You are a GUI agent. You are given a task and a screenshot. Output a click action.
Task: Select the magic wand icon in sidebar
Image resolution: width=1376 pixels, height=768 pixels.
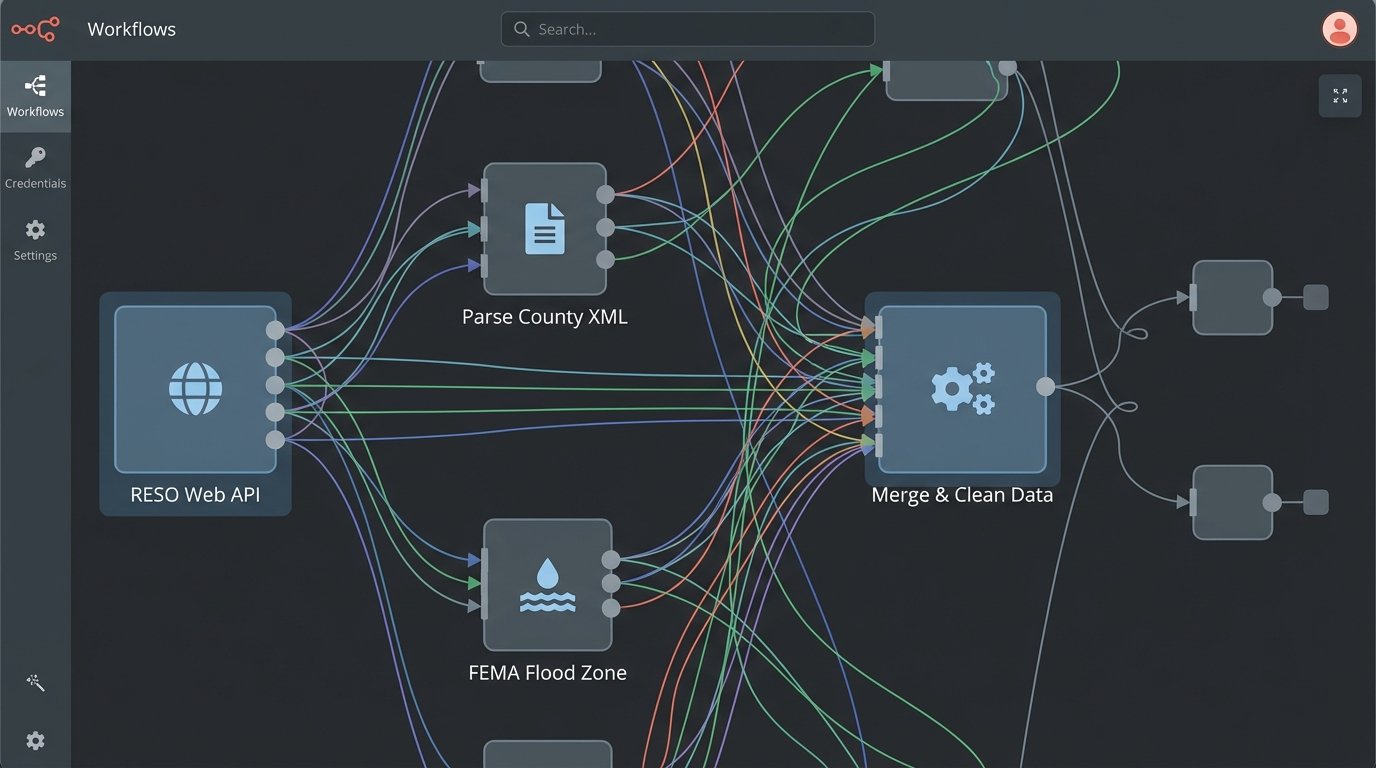pyautogui.click(x=35, y=682)
